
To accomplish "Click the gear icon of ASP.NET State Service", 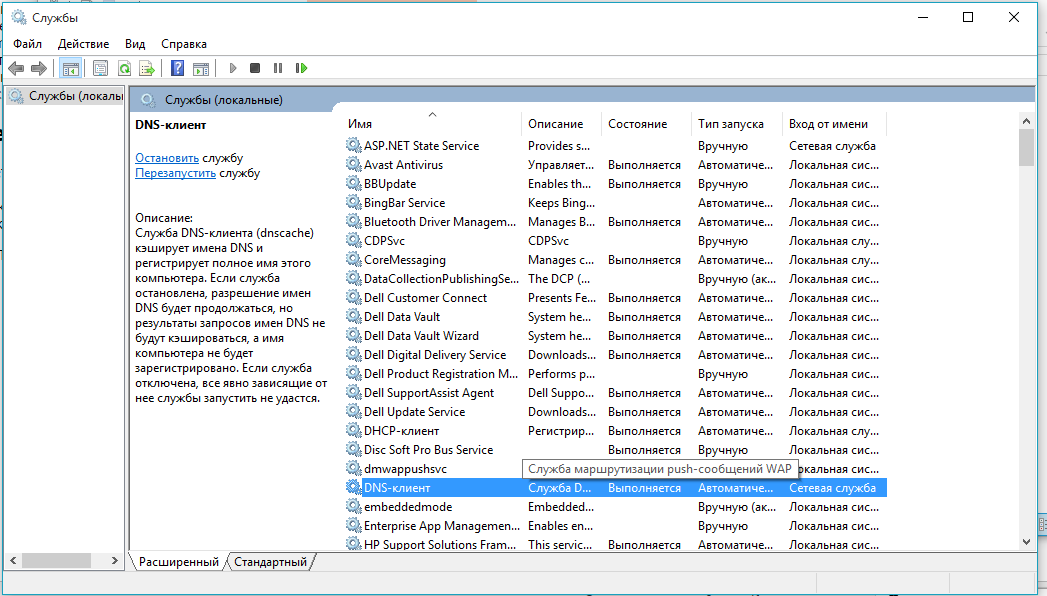I will (353, 145).
